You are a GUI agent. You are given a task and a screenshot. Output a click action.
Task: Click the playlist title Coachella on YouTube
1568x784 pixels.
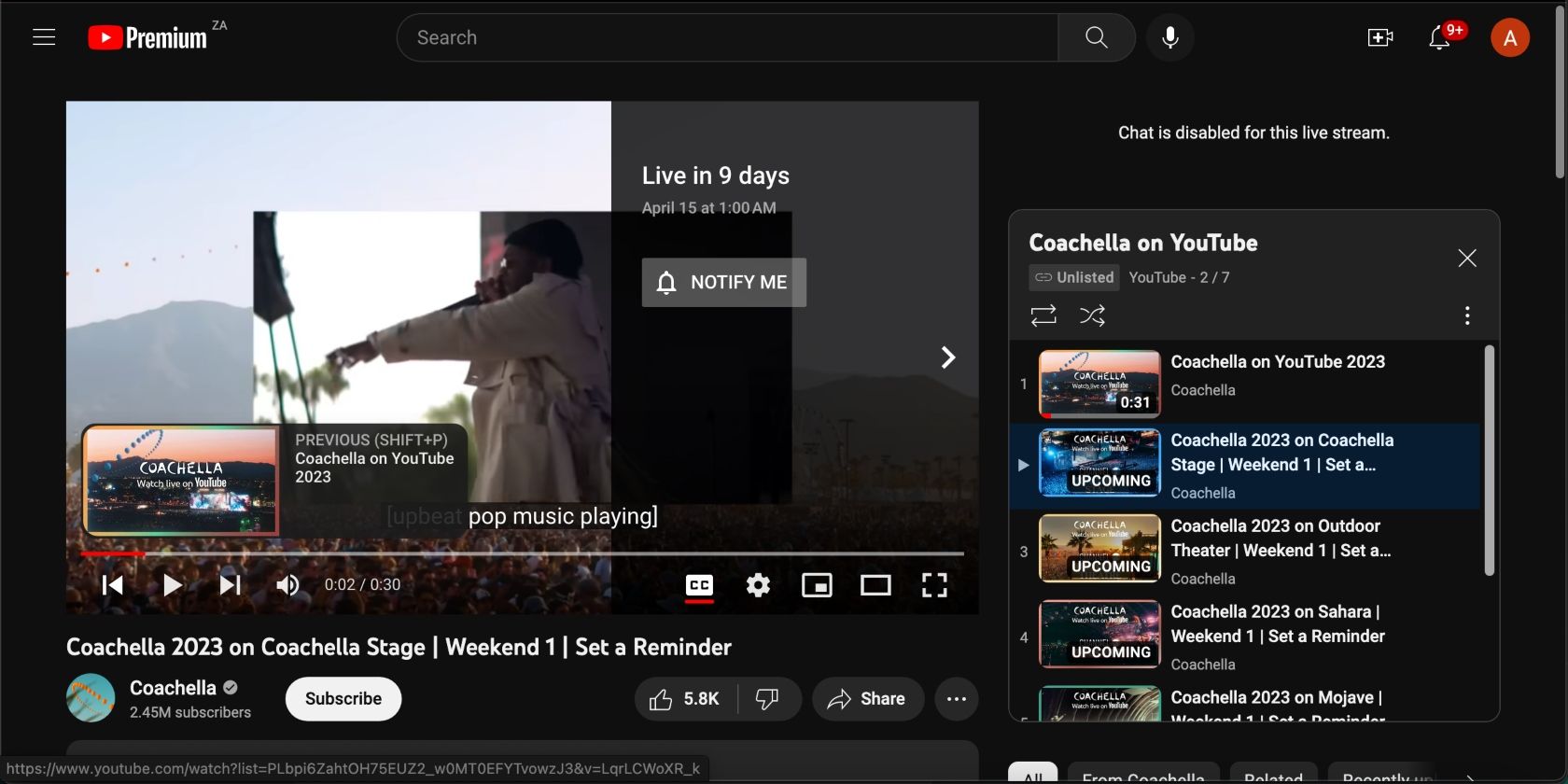[1143, 243]
